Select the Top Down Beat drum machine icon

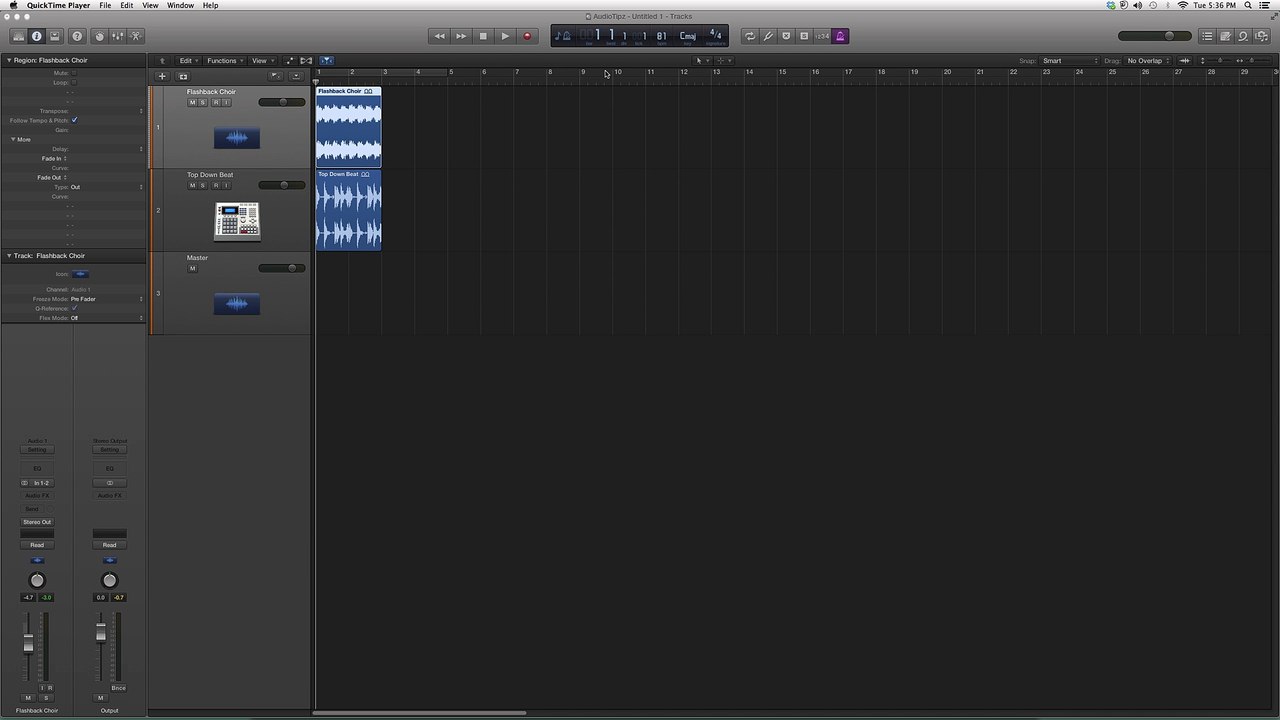tap(237, 221)
